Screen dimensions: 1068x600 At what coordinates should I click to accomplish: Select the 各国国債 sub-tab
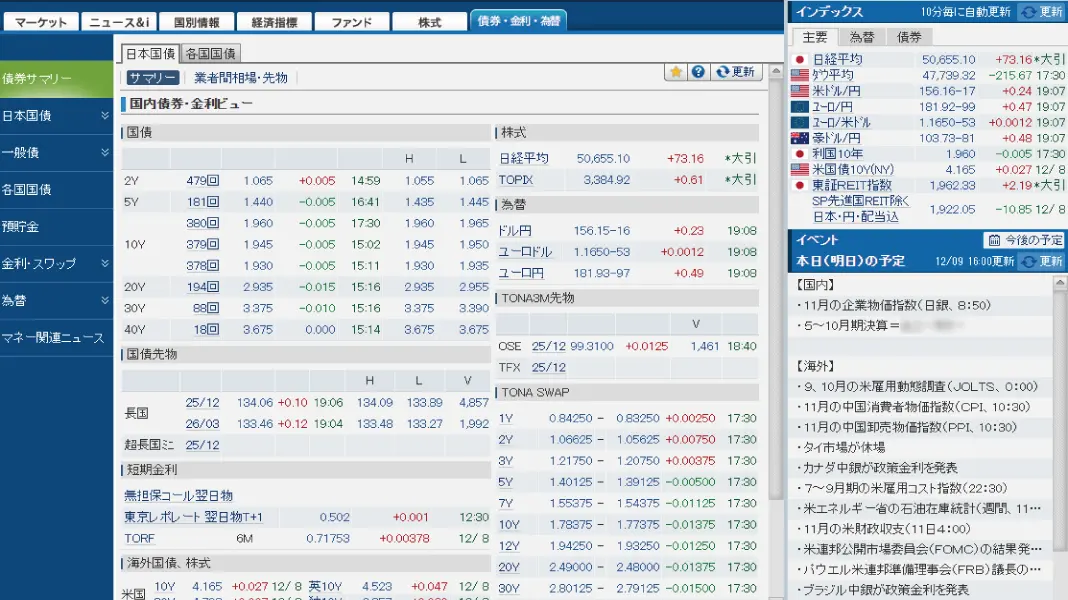tap(210, 53)
